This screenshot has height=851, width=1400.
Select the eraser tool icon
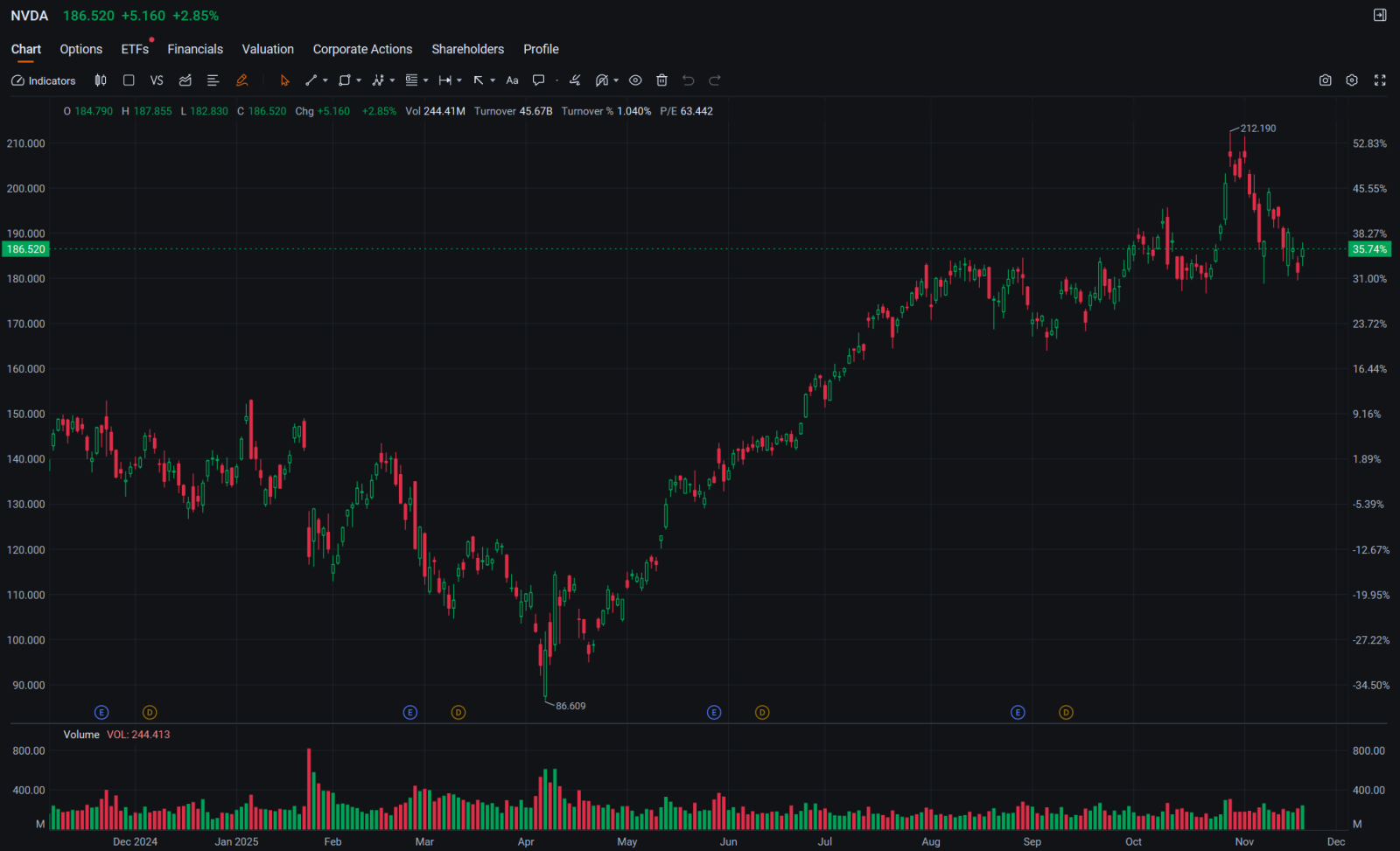pos(575,80)
